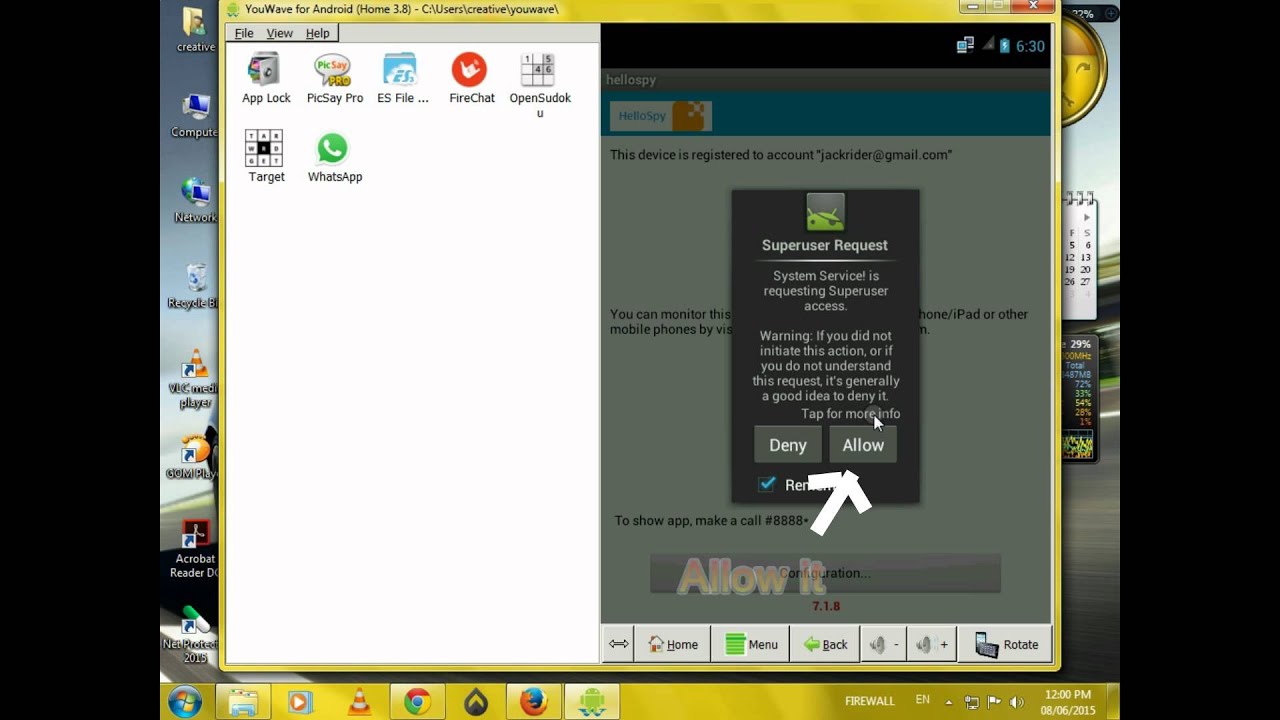Lower volume with the speaker minus button
The width and height of the screenshot is (1280, 720).
pos(883,645)
